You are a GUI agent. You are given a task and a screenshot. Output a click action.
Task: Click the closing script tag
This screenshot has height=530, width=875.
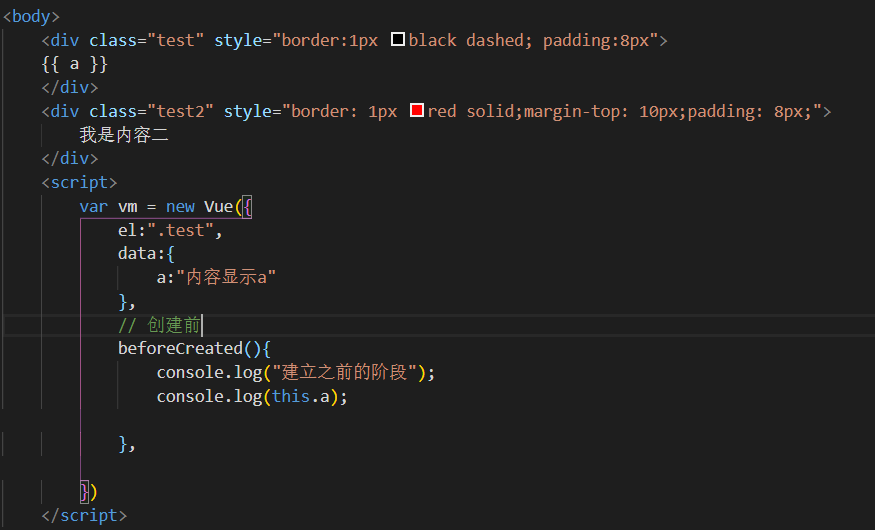pos(84,515)
